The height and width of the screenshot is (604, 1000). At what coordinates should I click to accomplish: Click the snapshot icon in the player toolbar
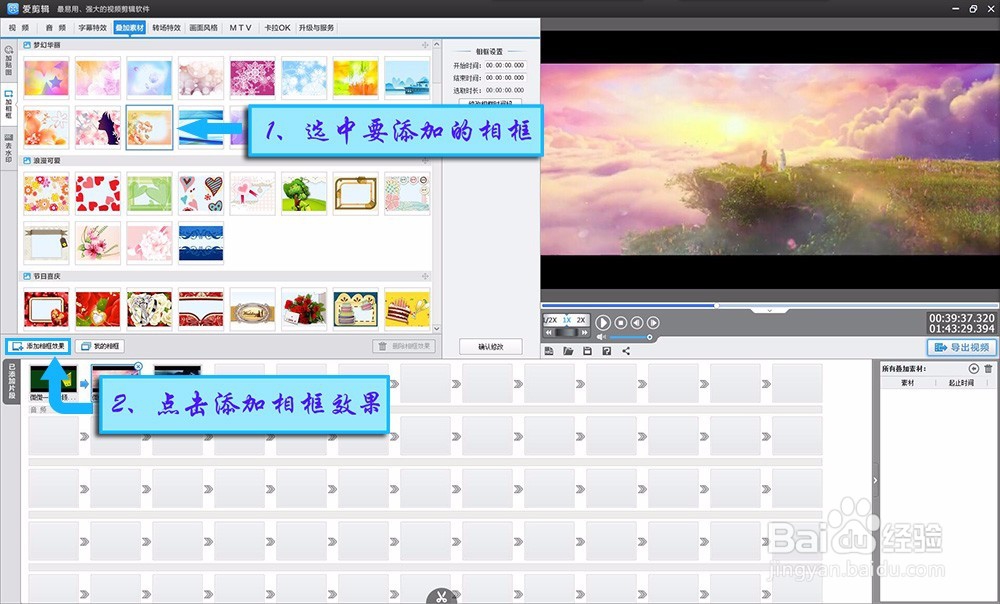pyautogui.click(x=549, y=351)
